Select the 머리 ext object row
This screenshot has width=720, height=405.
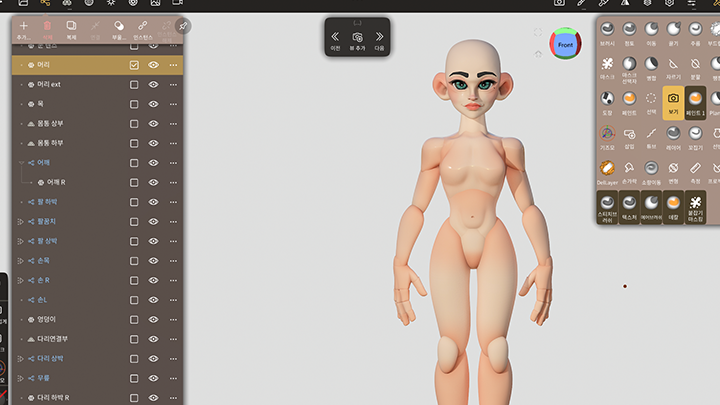point(97,84)
